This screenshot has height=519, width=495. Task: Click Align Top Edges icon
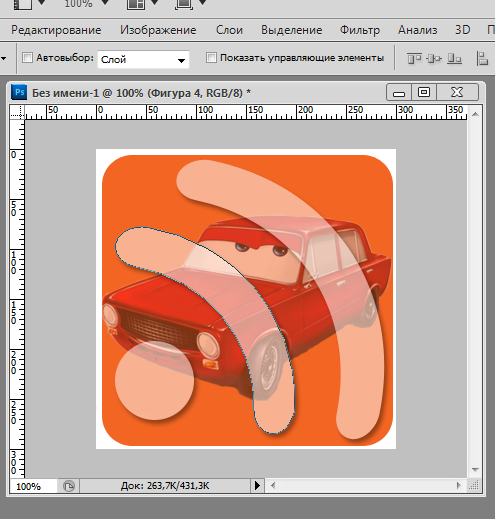[414, 59]
